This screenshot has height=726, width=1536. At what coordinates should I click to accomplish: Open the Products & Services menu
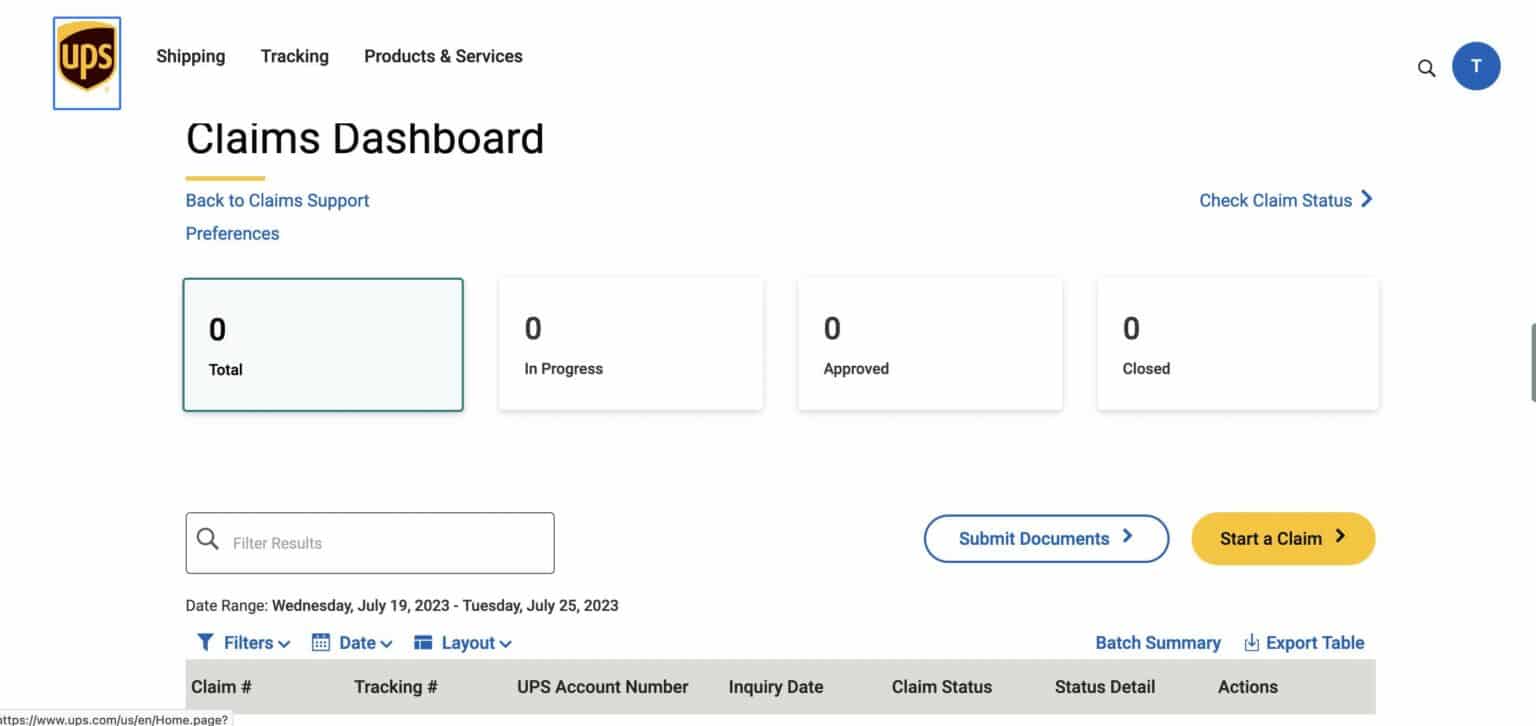[x=443, y=56]
